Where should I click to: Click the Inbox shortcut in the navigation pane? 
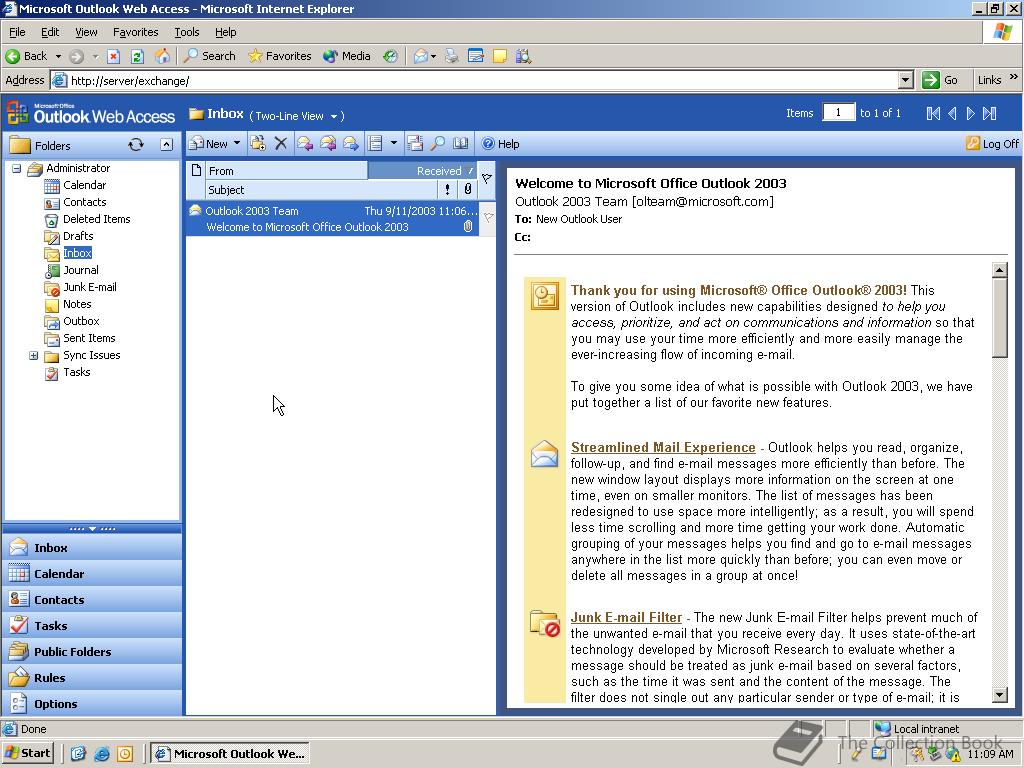(x=92, y=547)
